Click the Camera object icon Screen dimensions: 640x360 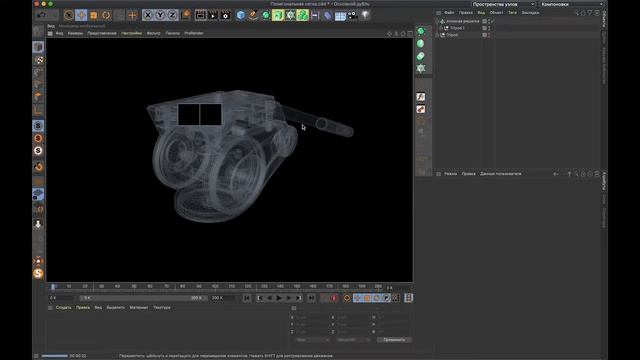(x=352, y=16)
